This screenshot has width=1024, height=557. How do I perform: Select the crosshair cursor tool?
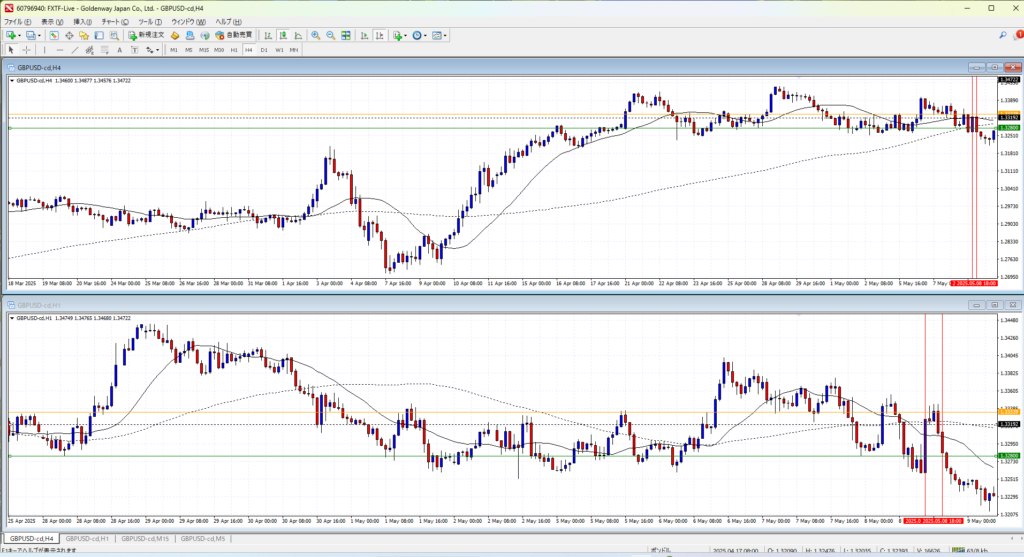(x=27, y=49)
